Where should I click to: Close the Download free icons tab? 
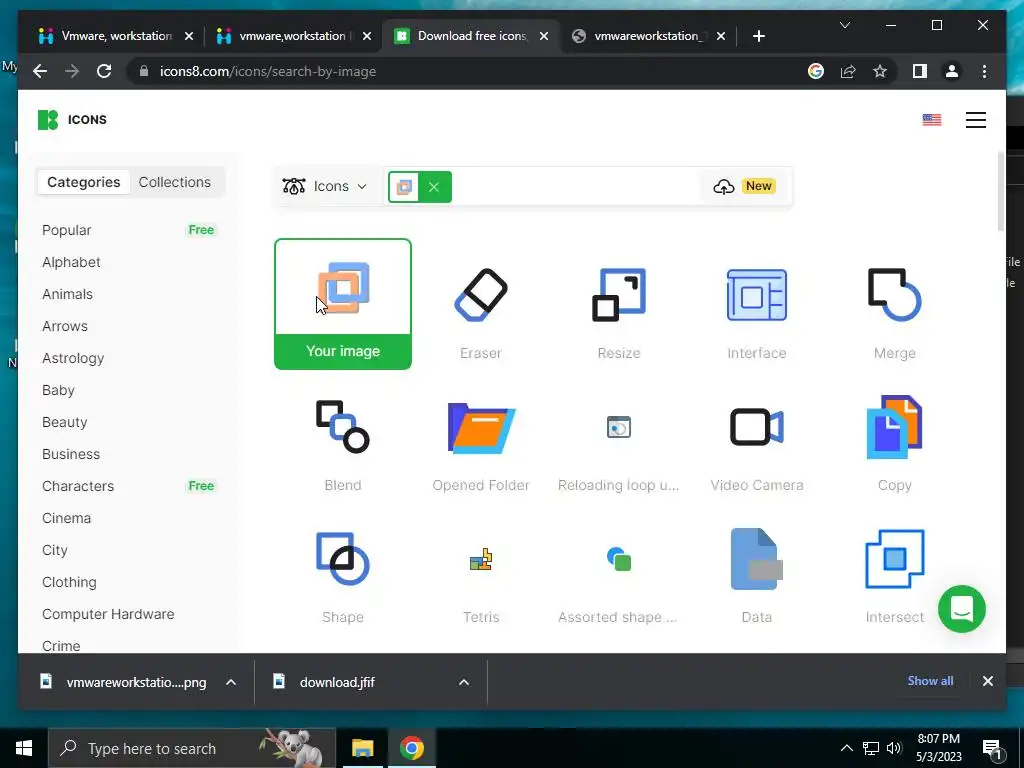tap(543, 37)
